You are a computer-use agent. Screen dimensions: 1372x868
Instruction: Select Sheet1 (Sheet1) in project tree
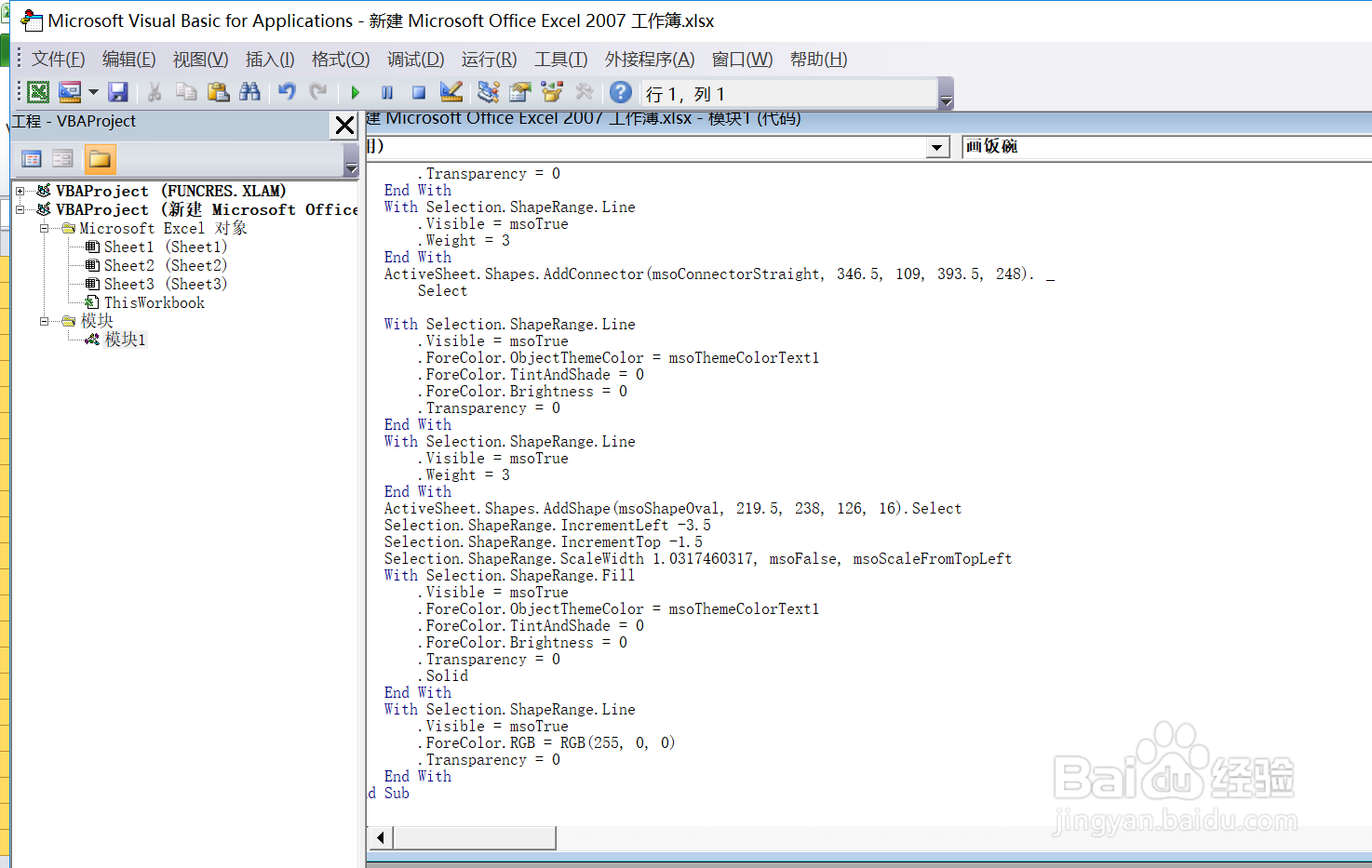tap(165, 247)
